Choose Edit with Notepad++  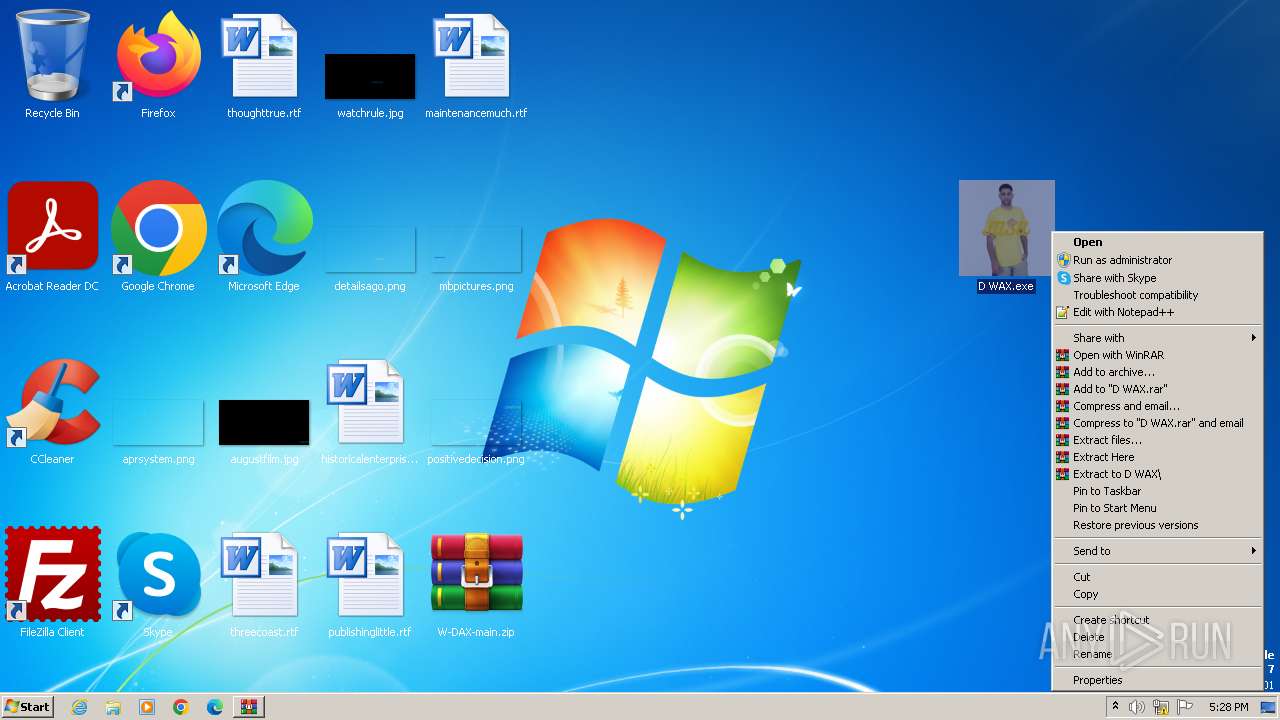click(x=1158, y=312)
